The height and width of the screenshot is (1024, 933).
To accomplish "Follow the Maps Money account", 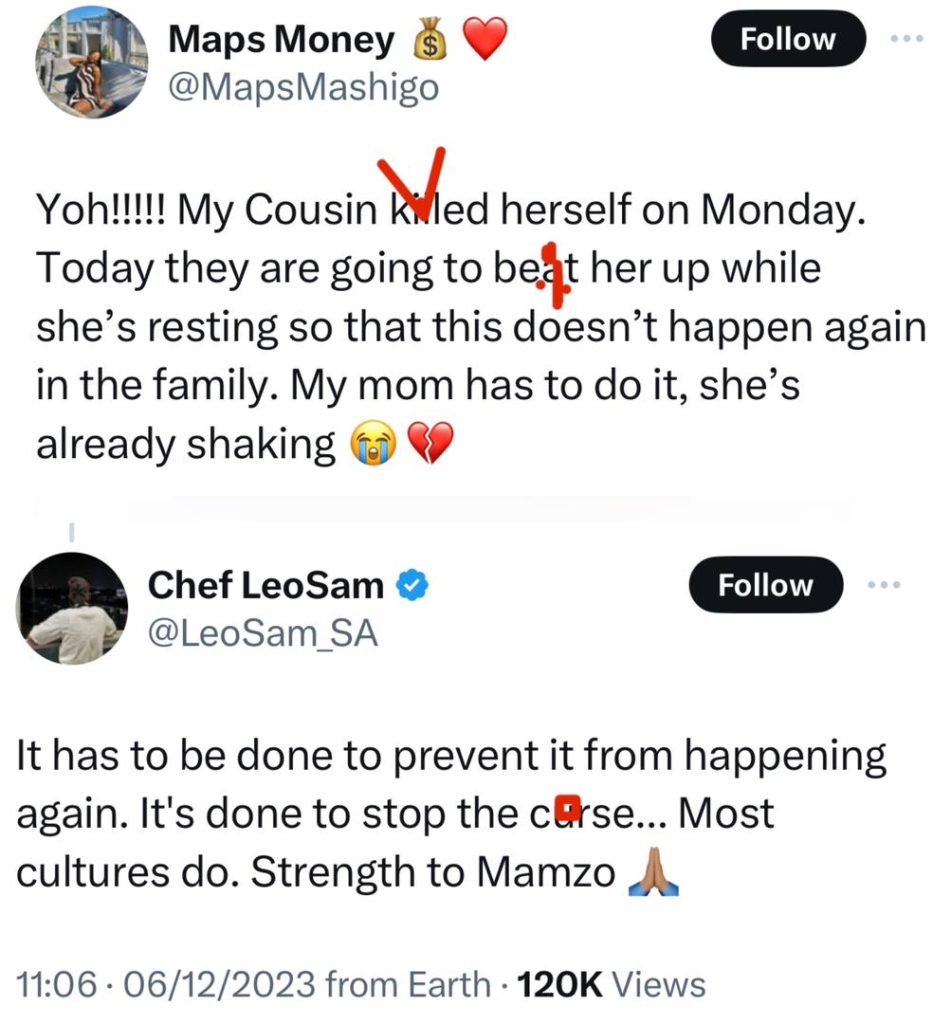I will pos(788,39).
